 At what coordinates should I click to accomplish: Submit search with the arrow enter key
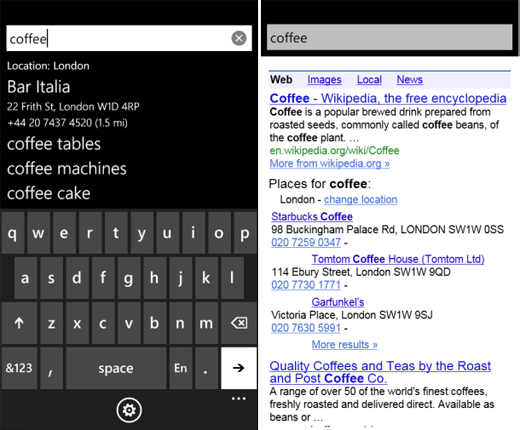click(239, 368)
